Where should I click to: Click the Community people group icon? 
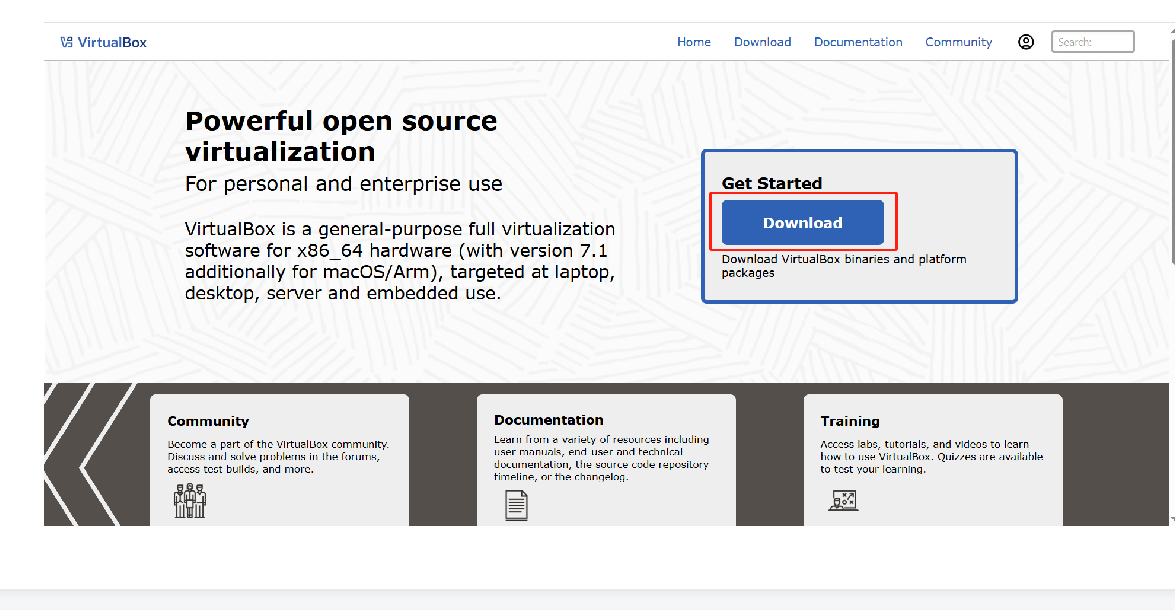[190, 501]
